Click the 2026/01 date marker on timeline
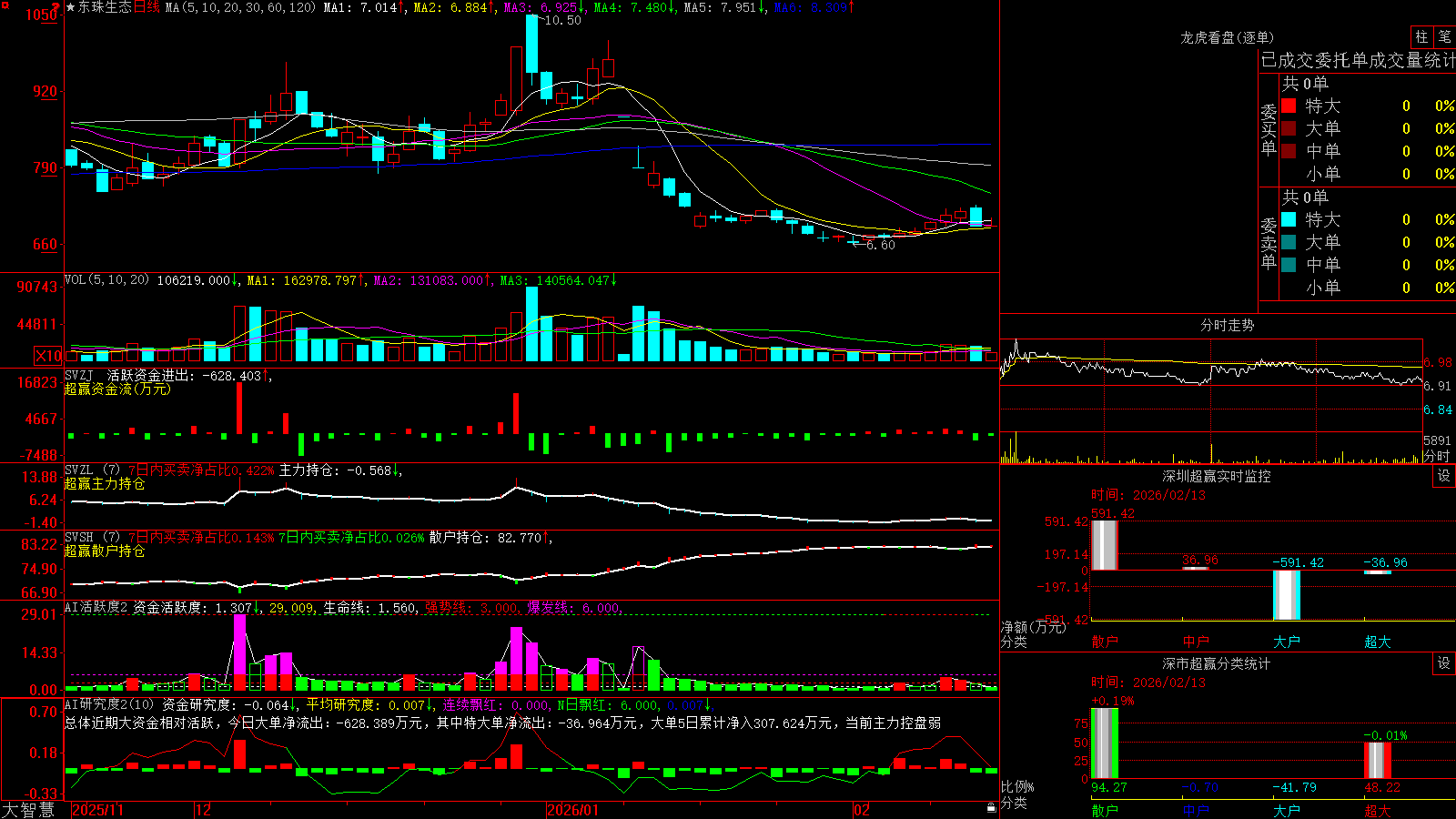Screen dimensions: 1456x819 (x=572, y=810)
